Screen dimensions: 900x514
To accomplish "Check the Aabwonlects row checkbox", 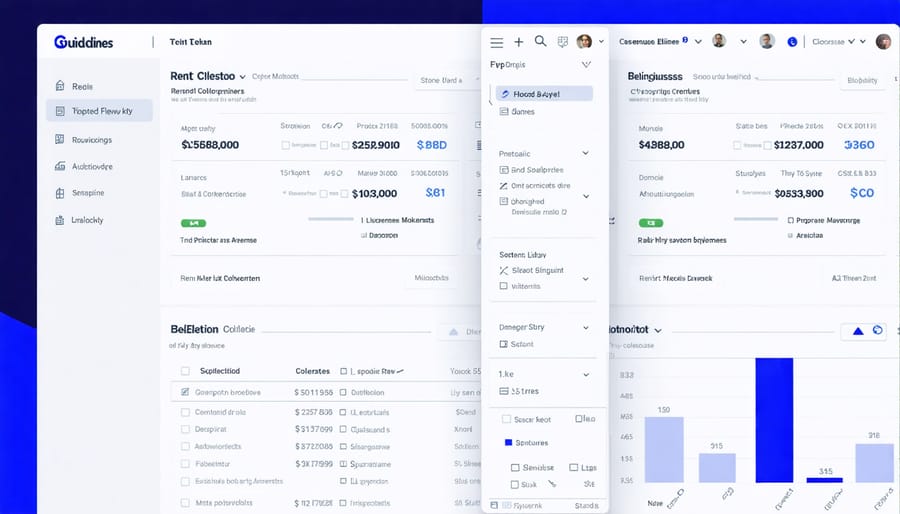I will tap(185, 446).
